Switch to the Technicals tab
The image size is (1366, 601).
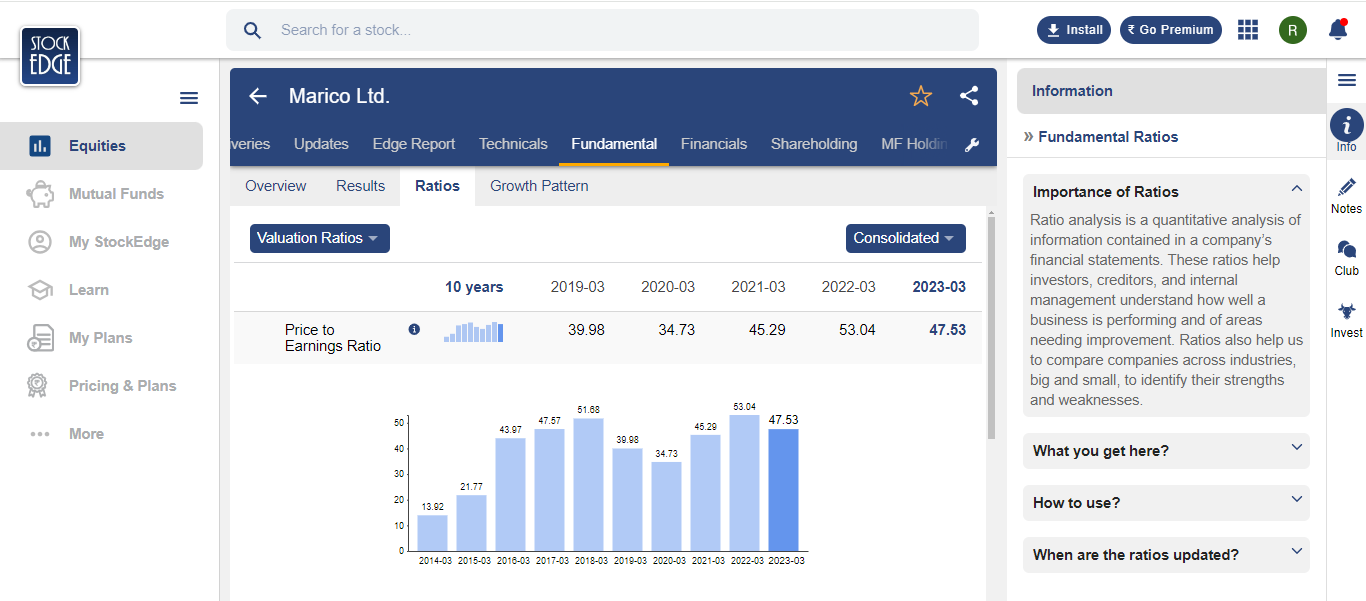click(513, 144)
